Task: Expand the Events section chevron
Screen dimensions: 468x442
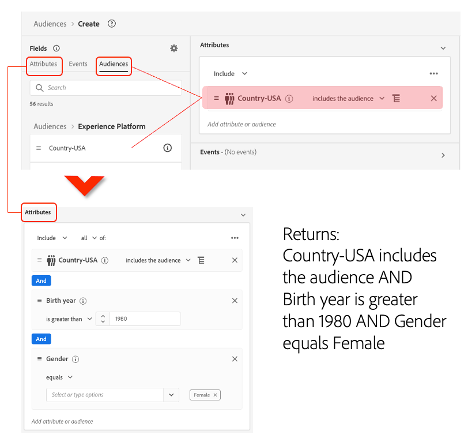Action: [x=443, y=155]
